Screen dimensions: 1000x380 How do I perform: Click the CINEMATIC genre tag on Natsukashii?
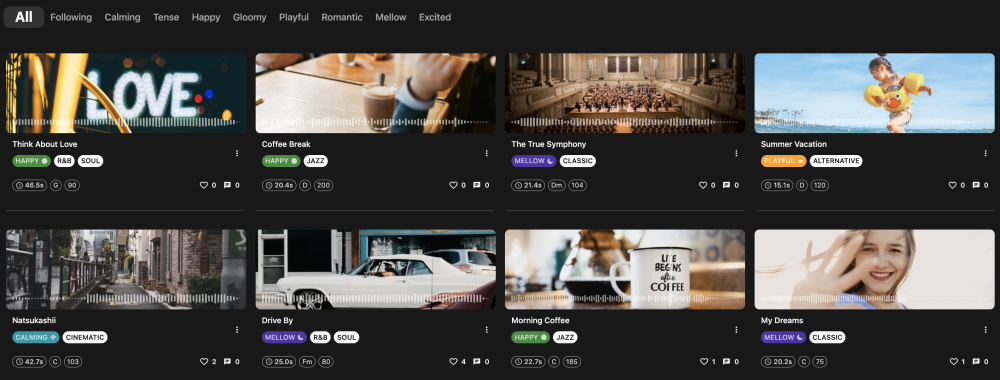tap(85, 337)
